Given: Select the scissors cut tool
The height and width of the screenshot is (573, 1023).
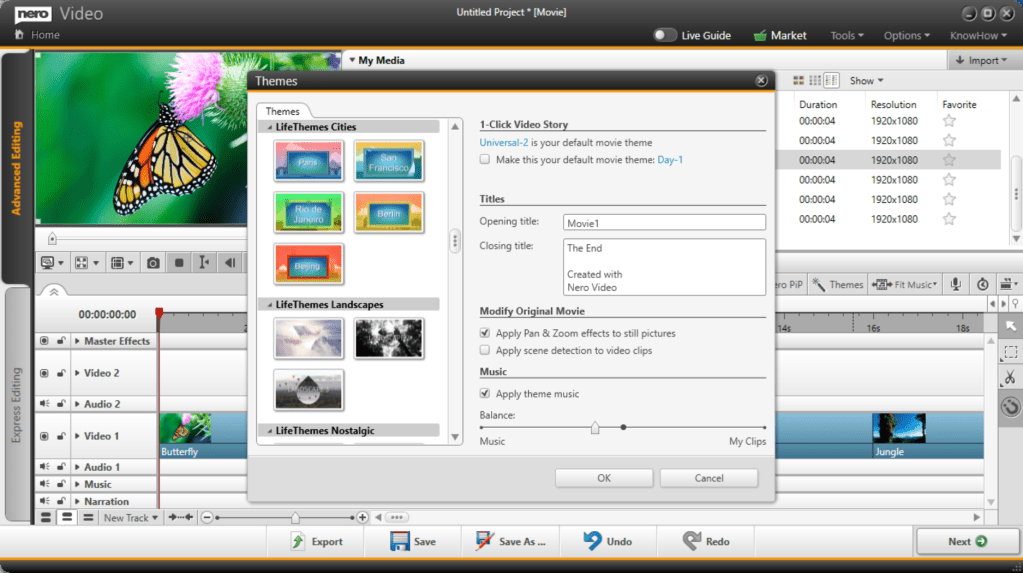Looking at the screenshot, I should click(x=1010, y=378).
